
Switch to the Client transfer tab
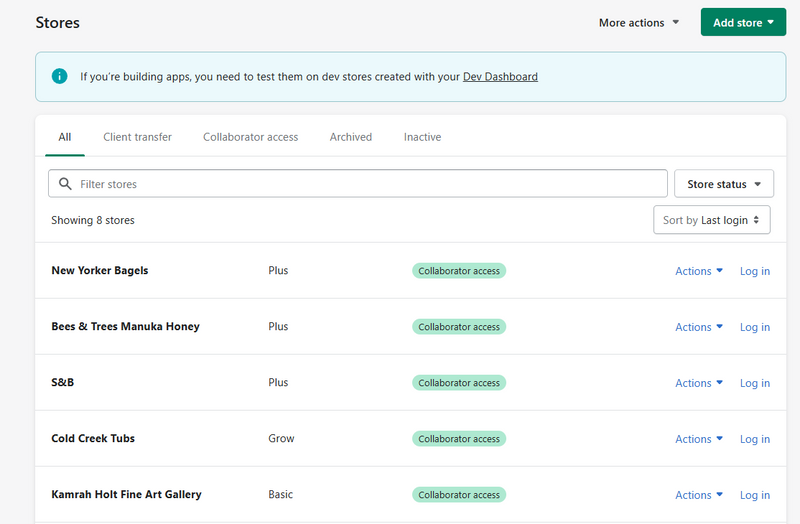[x=137, y=137]
